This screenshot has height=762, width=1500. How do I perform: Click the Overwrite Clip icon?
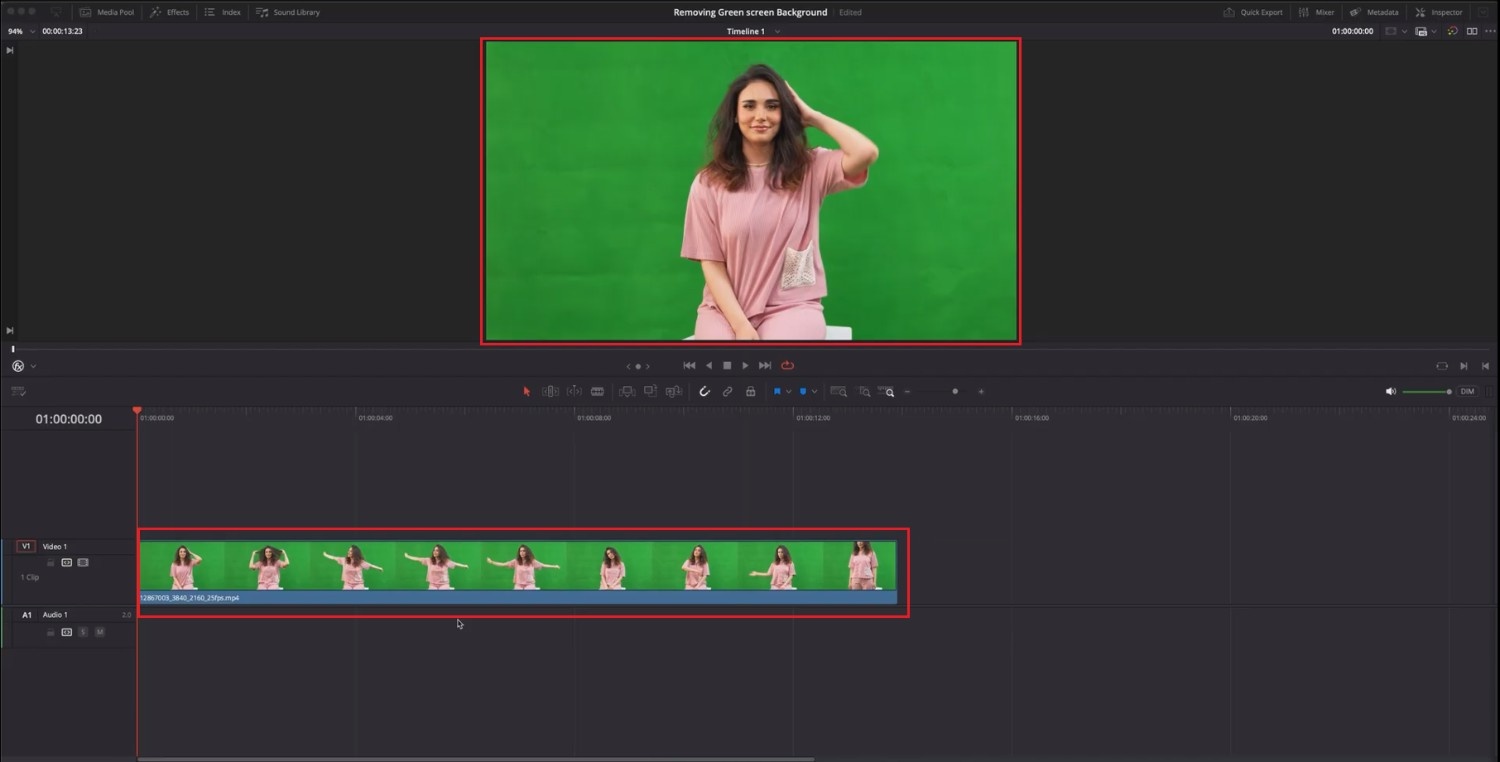coord(650,392)
